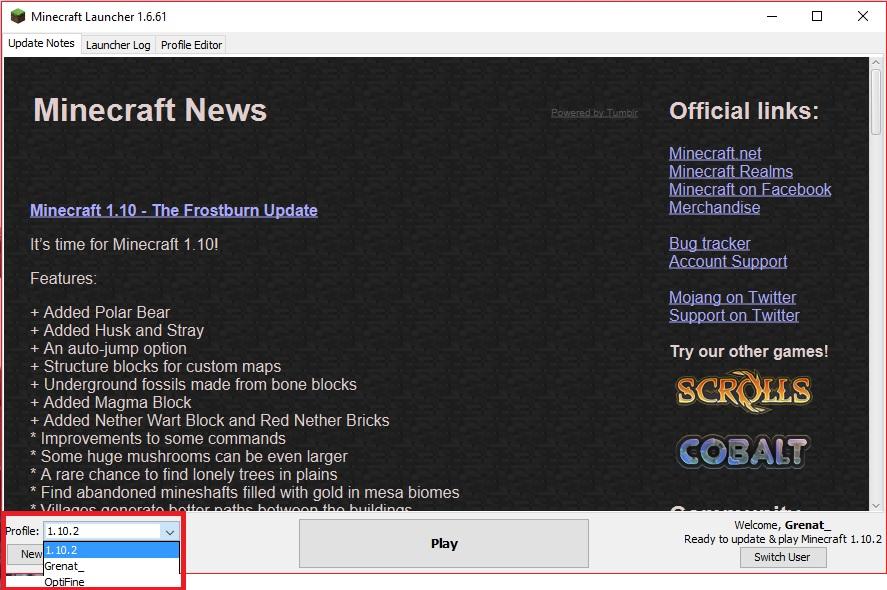Viewport: 887px width, 590px height.
Task: Visit the Mojang on Twitter link
Action: 733,298
